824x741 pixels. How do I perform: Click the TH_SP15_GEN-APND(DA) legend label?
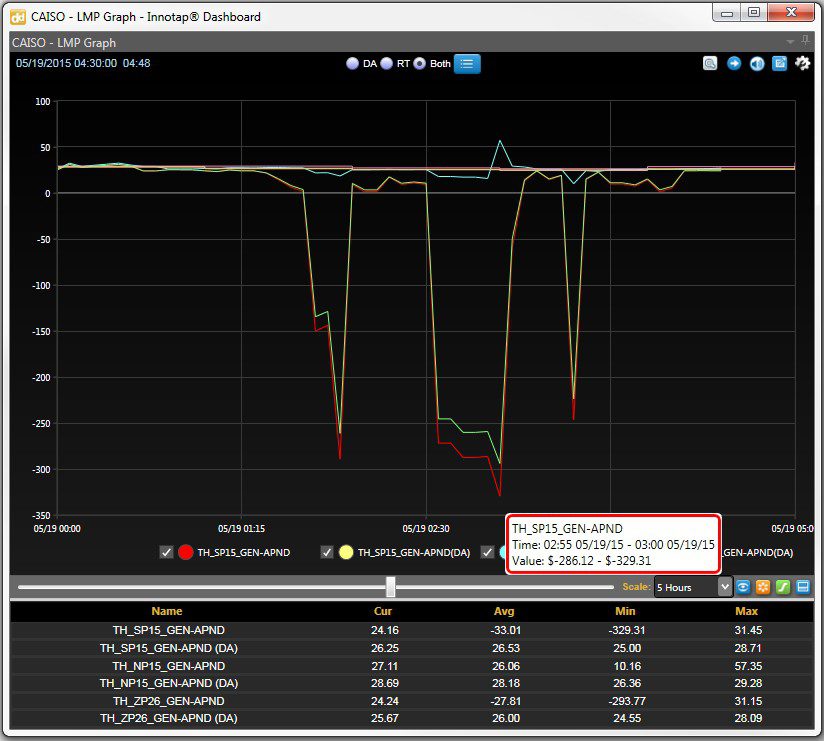click(x=414, y=552)
